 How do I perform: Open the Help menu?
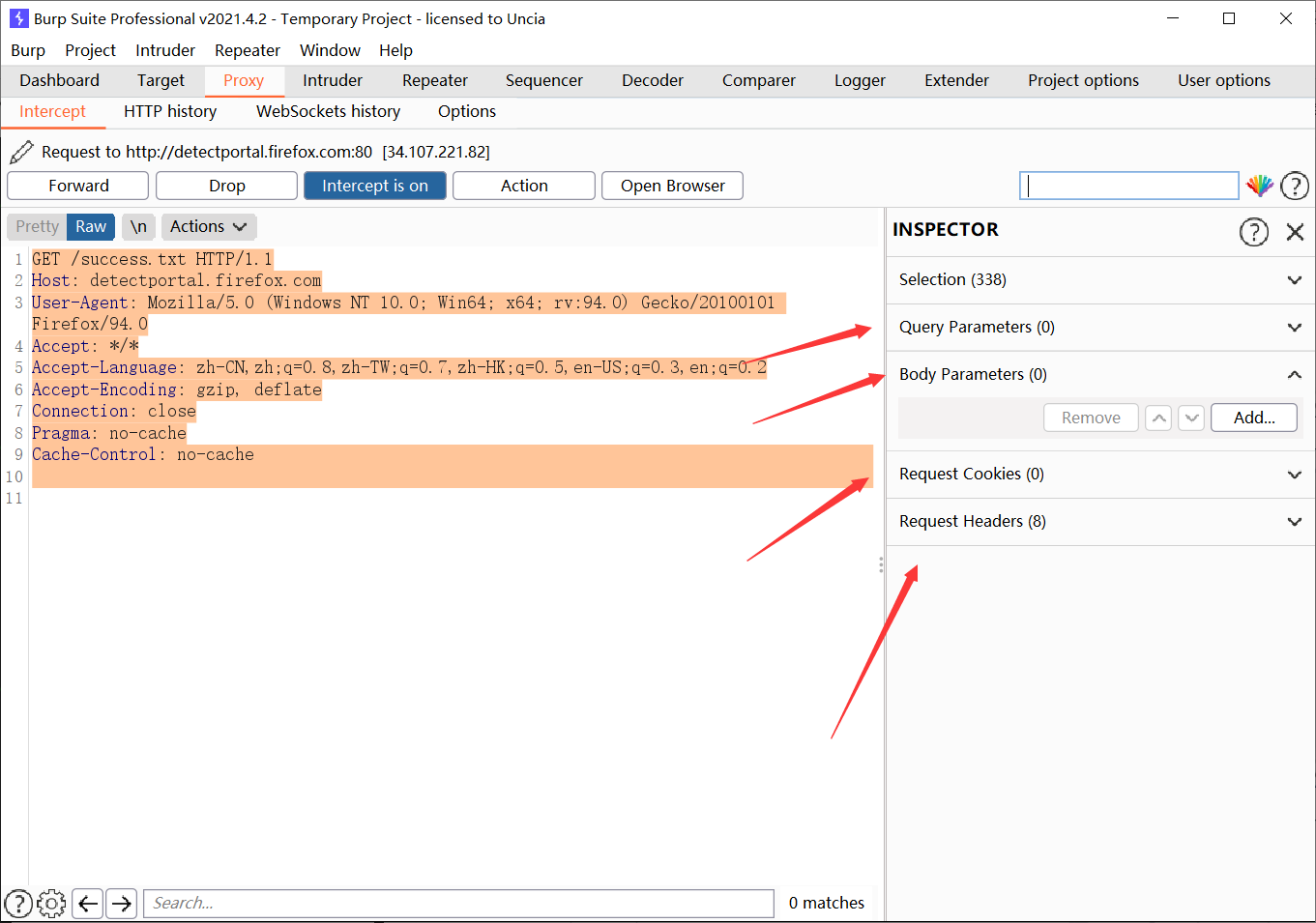[x=395, y=50]
